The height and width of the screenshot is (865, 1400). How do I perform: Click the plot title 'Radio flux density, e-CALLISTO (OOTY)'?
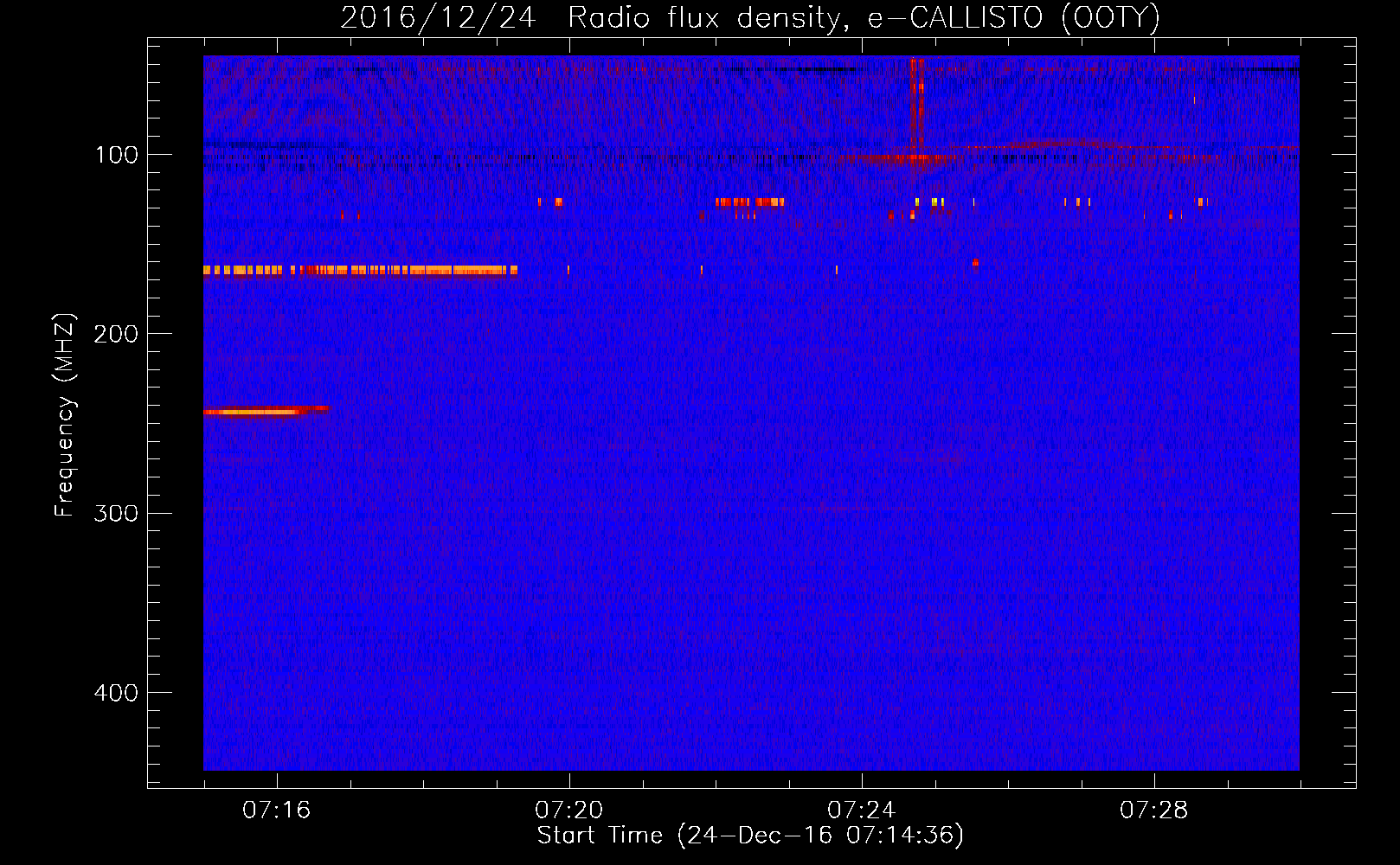[x=864, y=17]
